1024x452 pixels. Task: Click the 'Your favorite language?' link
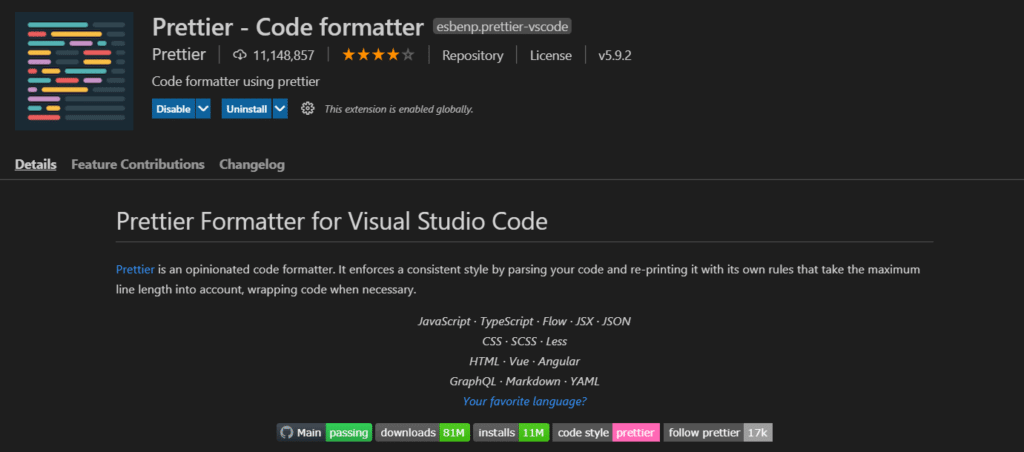524,401
